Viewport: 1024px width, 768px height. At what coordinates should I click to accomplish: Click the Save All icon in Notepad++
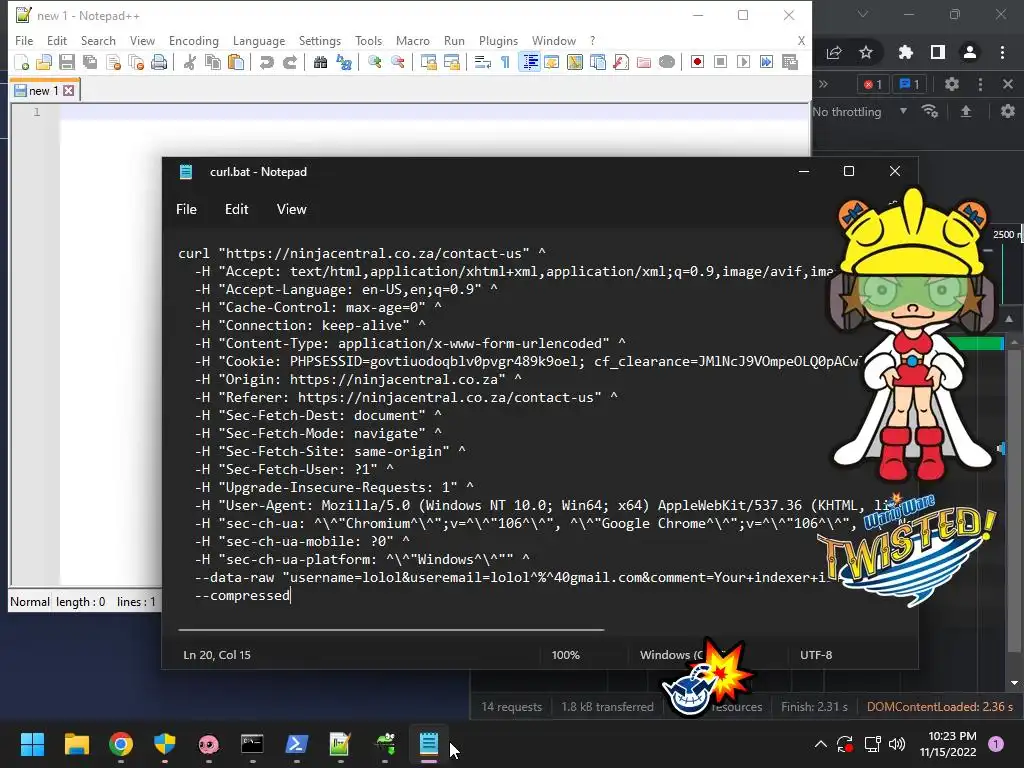click(90, 62)
